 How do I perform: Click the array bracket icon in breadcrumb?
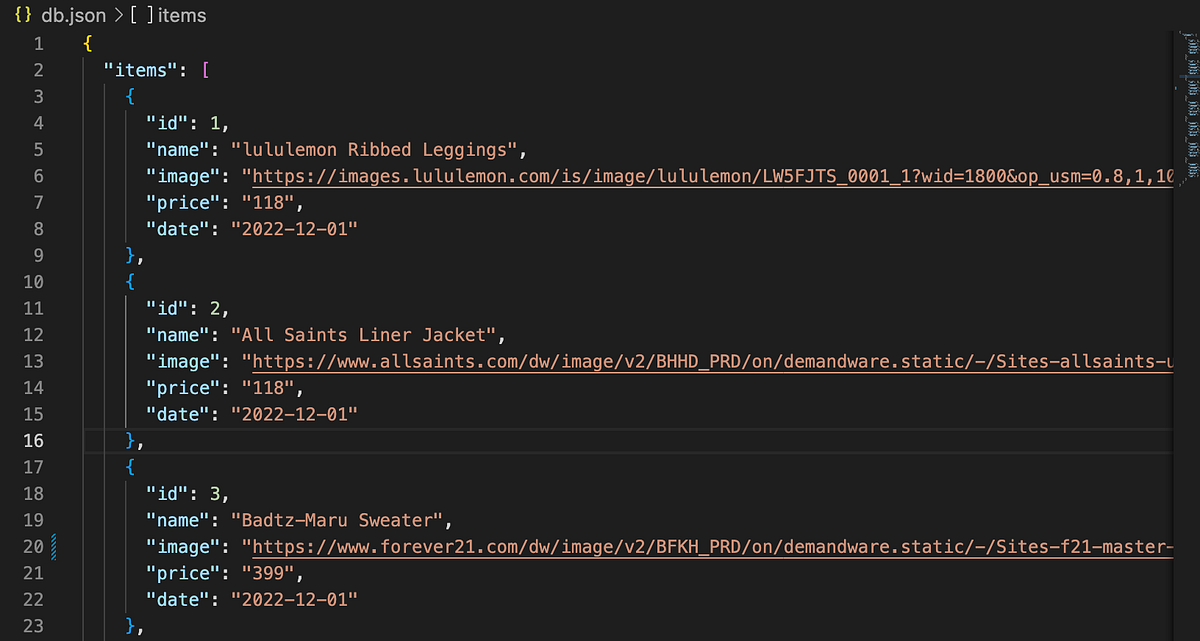140,17
